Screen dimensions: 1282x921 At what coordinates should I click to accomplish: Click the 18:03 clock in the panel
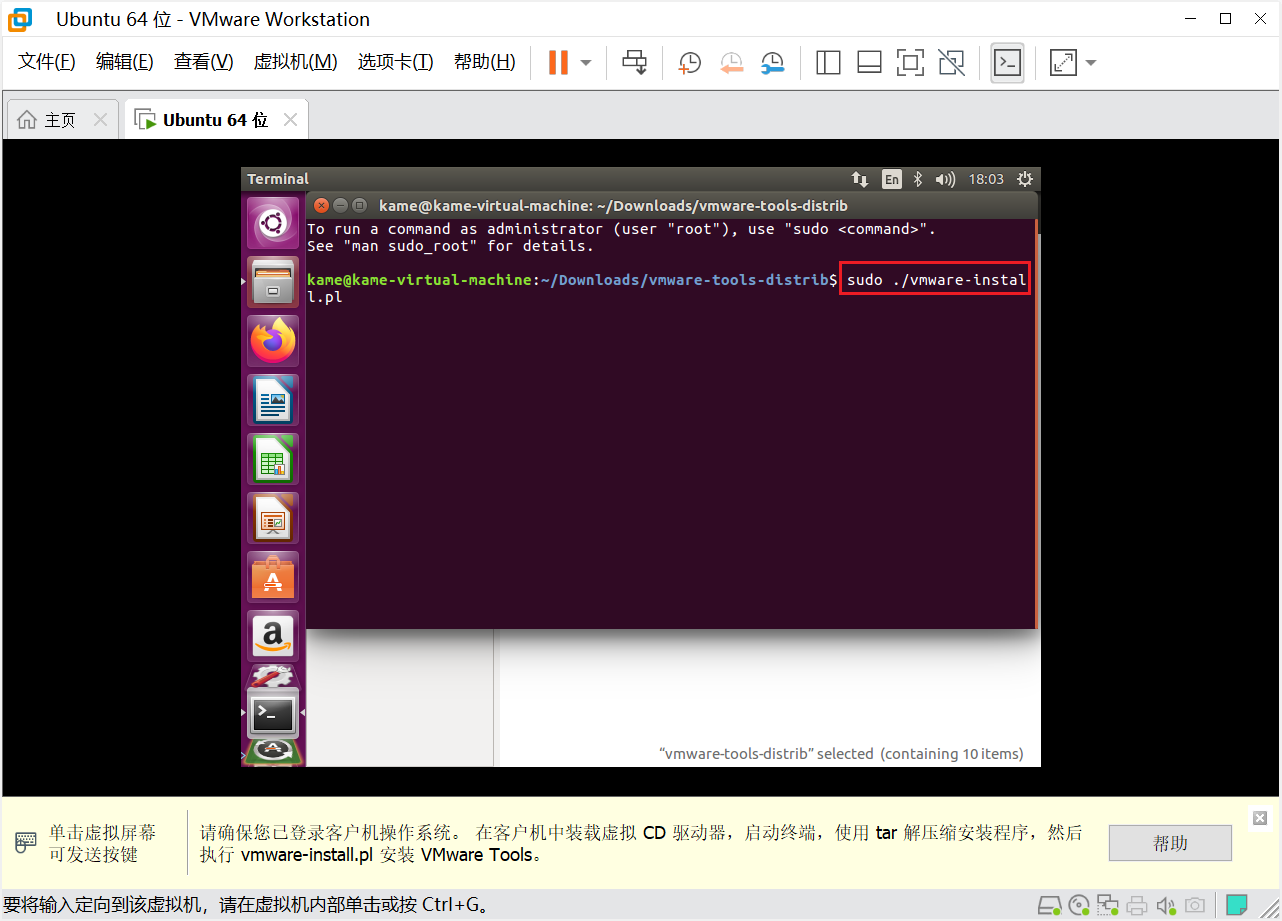pyautogui.click(x=986, y=179)
